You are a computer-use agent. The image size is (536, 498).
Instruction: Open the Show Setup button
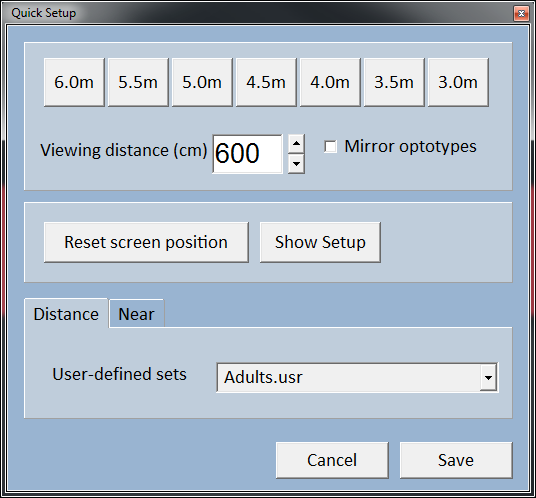coord(320,242)
